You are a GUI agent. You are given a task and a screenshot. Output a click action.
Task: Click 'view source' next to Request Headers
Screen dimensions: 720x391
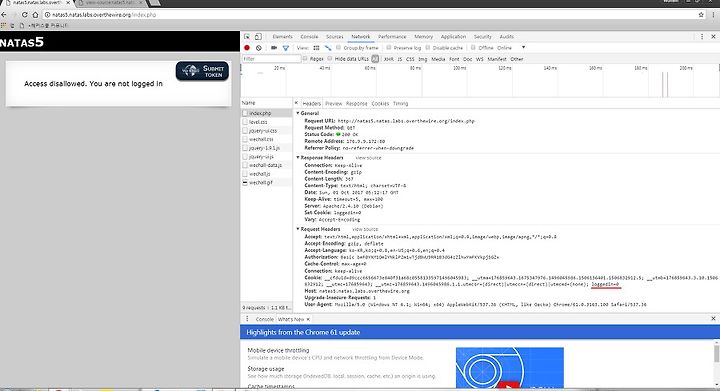coord(365,229)
